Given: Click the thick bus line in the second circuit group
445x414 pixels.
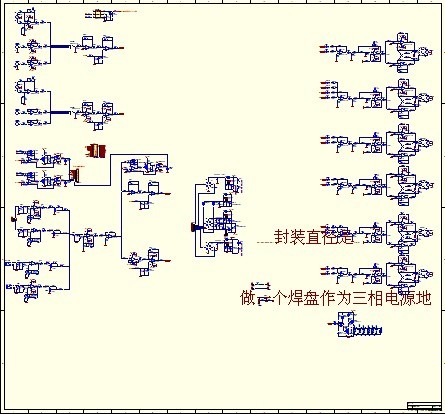Looking at the screenshot, I should (x=60, y=112).
